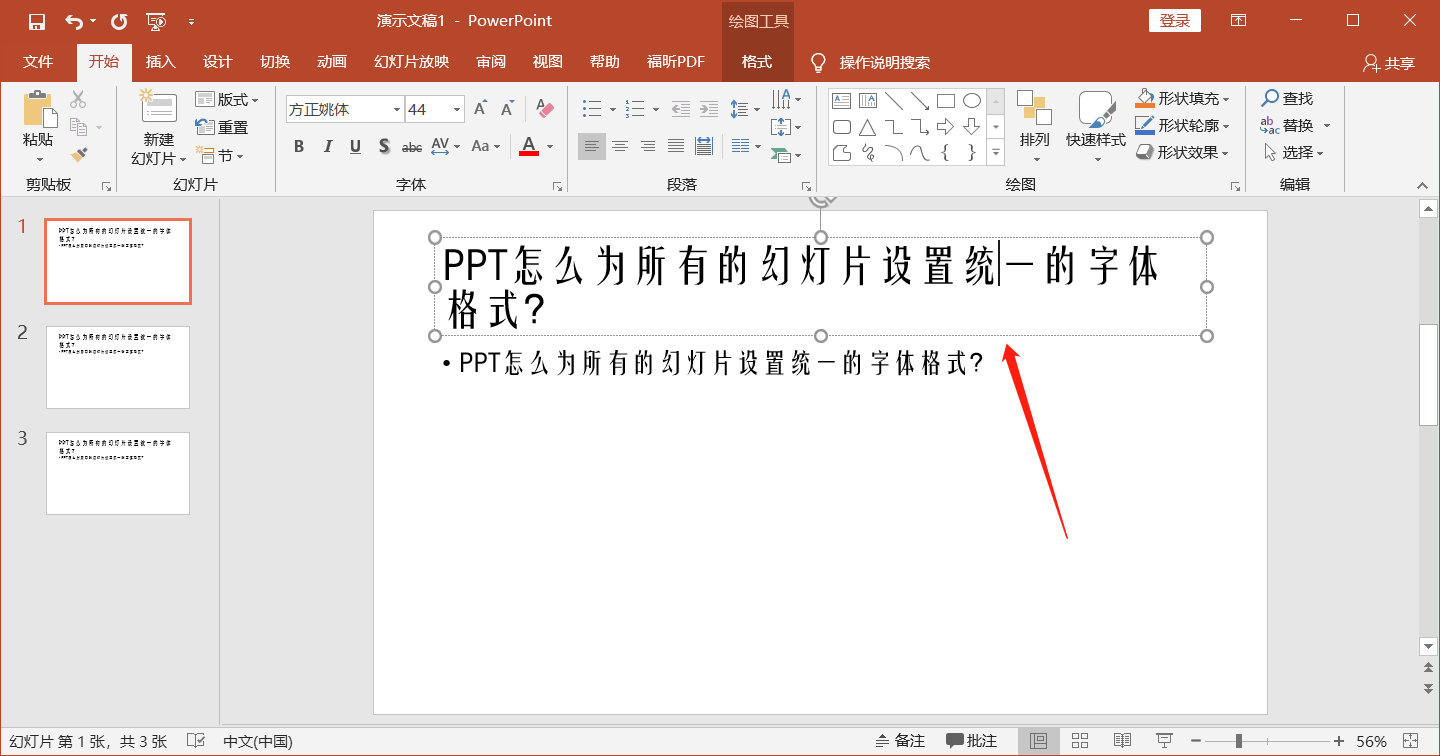Viewport: 1440px width, 756px height.
Task: Pick the straight line shape
Action: coord(894,101)
